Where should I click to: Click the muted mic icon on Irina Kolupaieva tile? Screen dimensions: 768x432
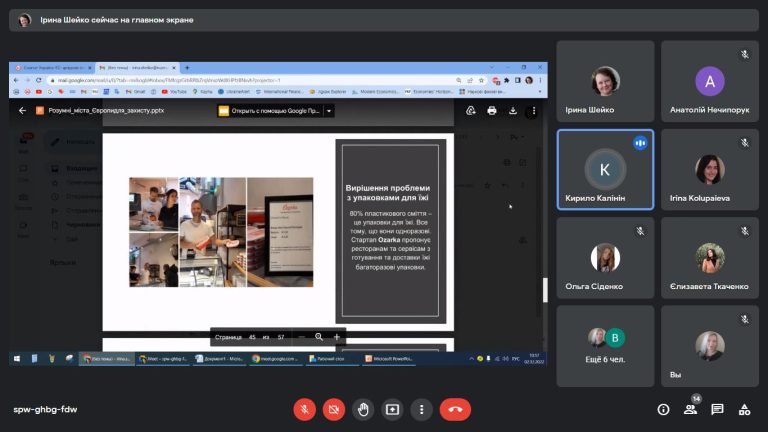(744, 143)
